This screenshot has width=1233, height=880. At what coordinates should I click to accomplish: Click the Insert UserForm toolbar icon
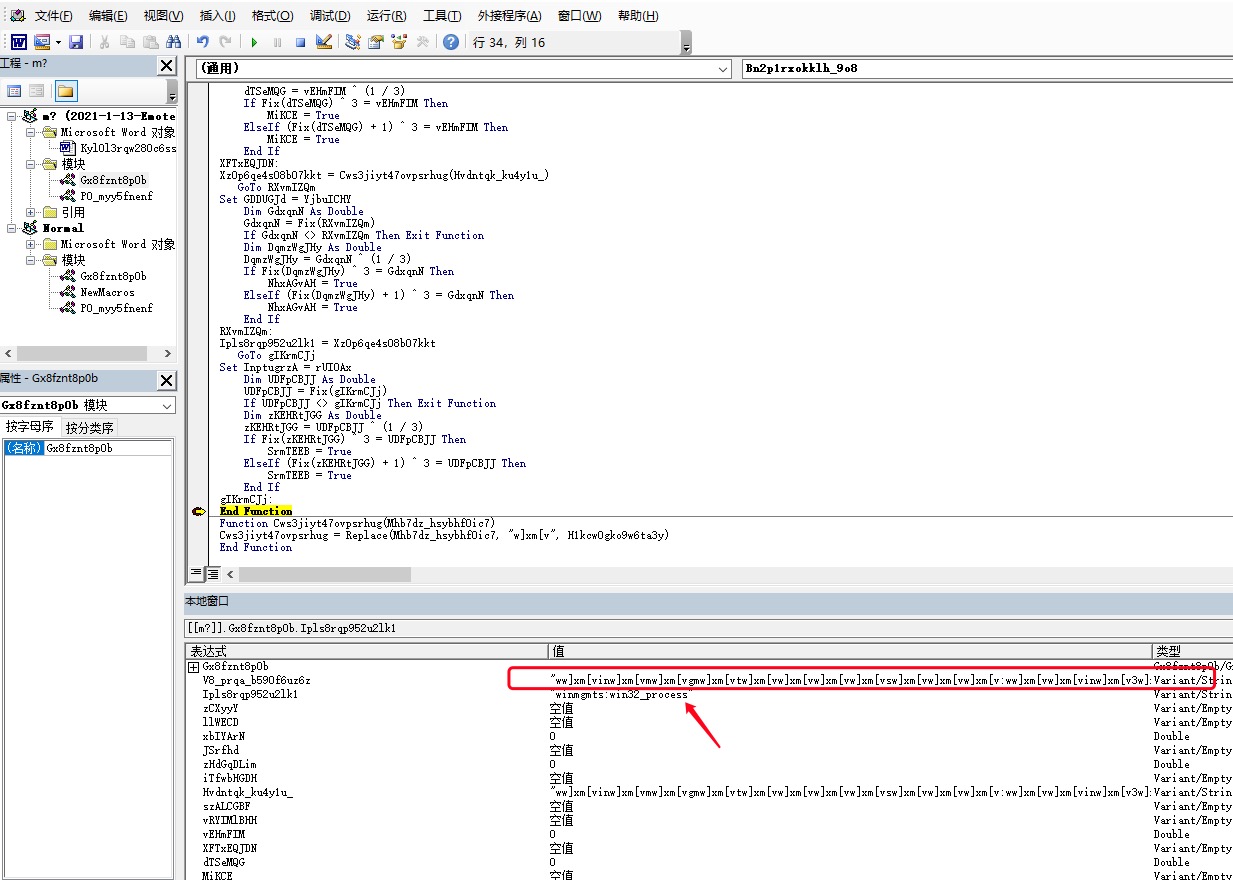pos(42,42)
